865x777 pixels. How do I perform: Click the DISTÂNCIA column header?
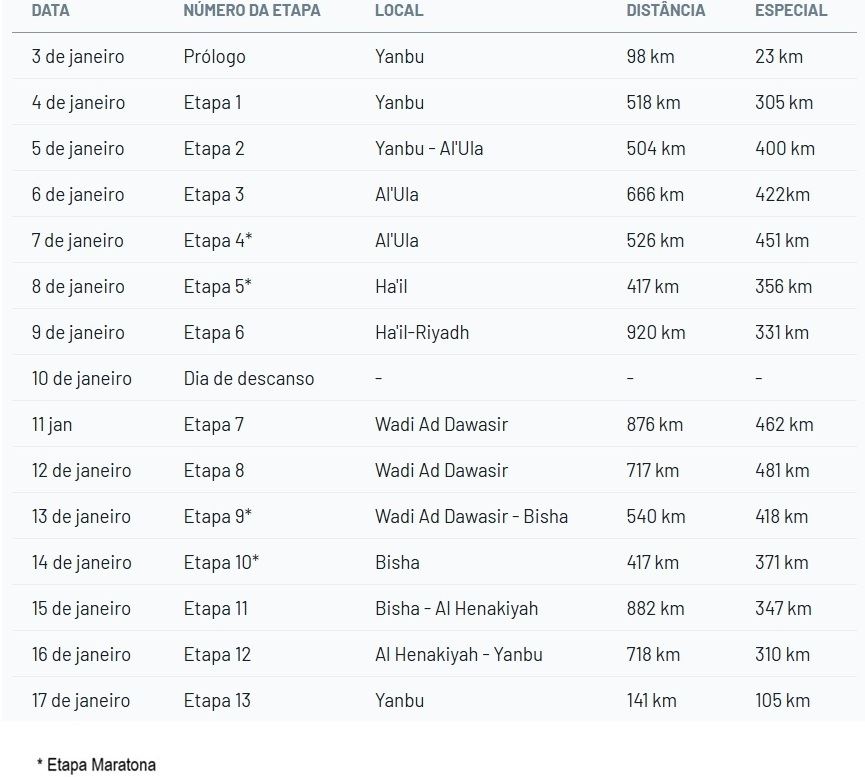pyautogui.click(x=665, y=11)
